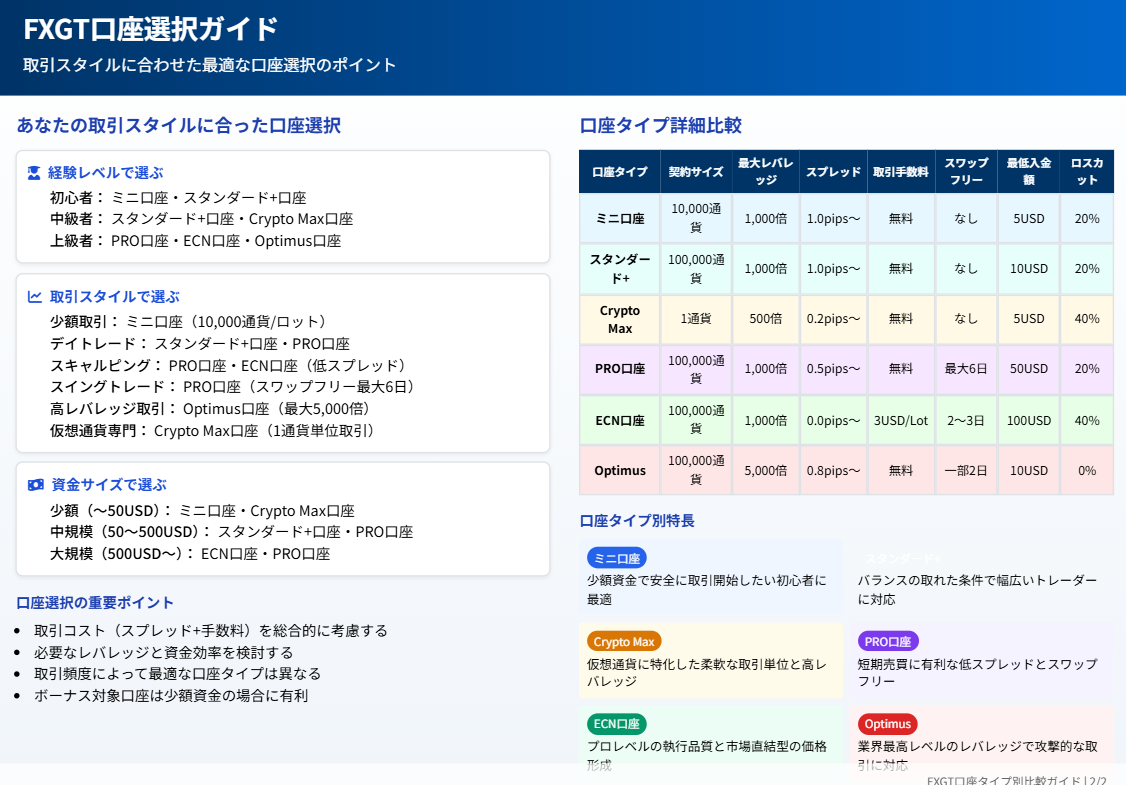Image resolution: width=1126 pixels, height=785 pixels.
Task: Click the blue ミニ口座 badge
Action: pyautogui.click(x=616, y=558)
